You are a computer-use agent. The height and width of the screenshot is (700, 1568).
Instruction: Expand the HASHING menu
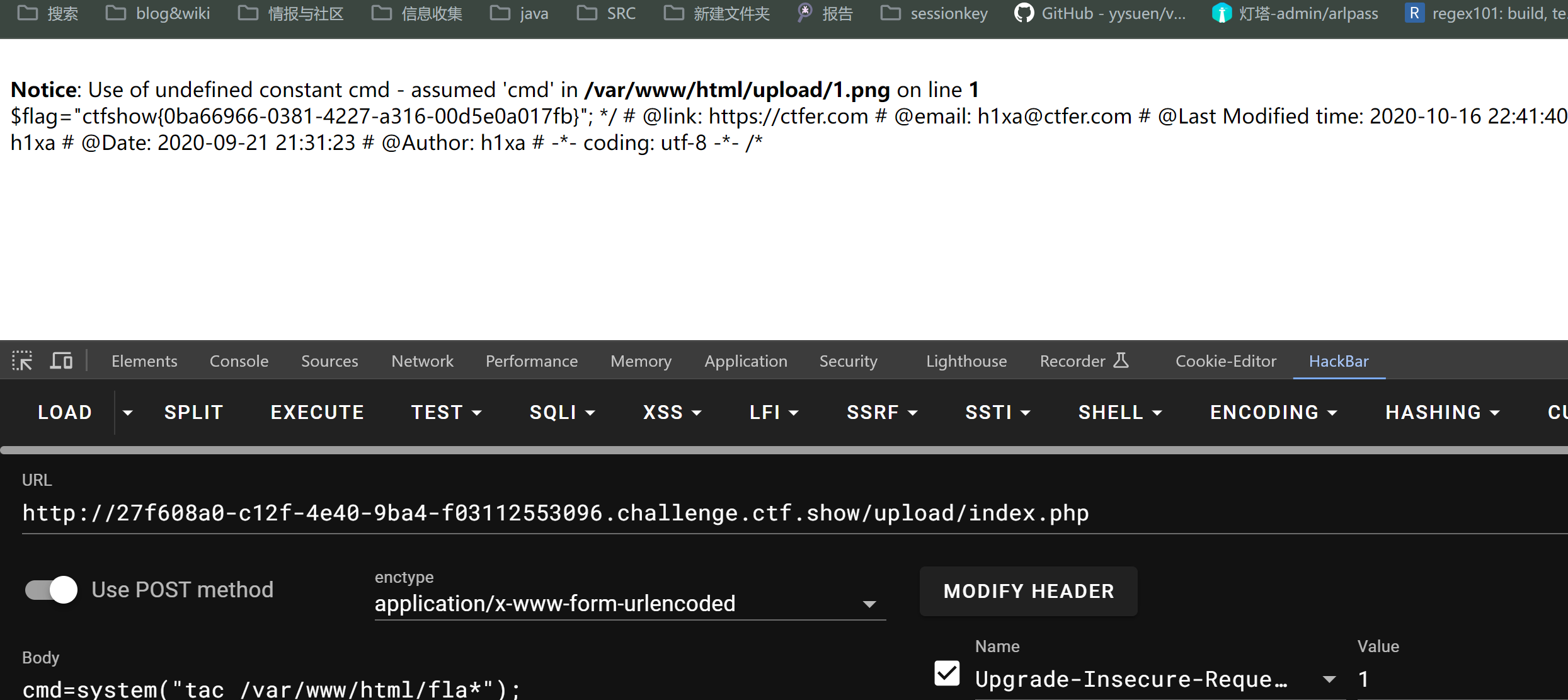(x=1443, y=413)
